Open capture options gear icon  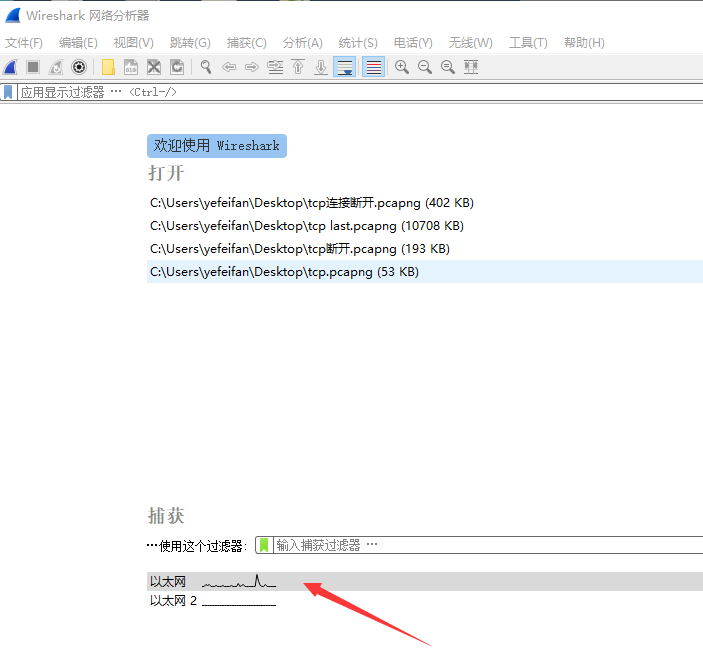pyautogui.click(x=79, y=67)
